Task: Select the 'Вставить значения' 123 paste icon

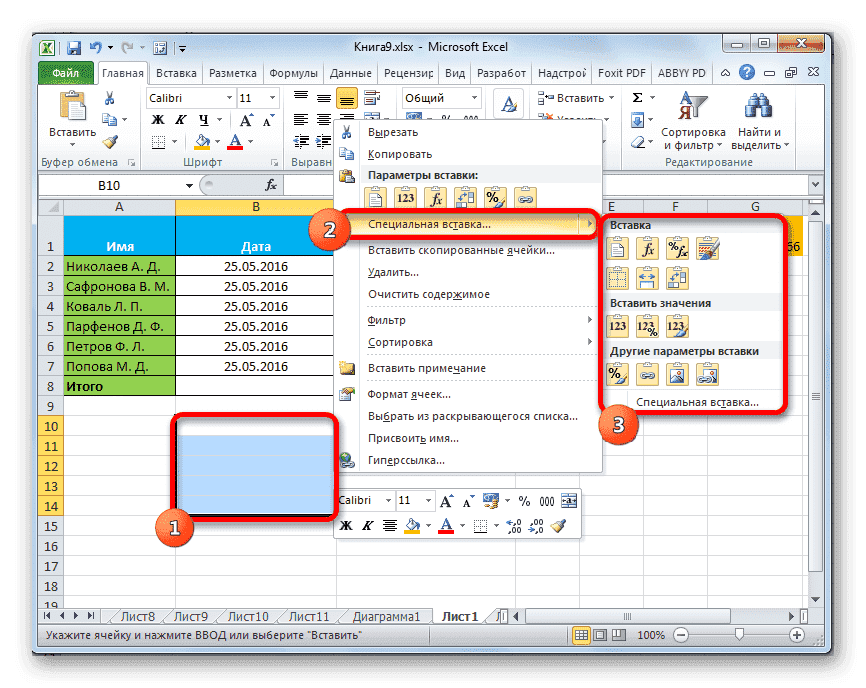Action: point(617,326)
